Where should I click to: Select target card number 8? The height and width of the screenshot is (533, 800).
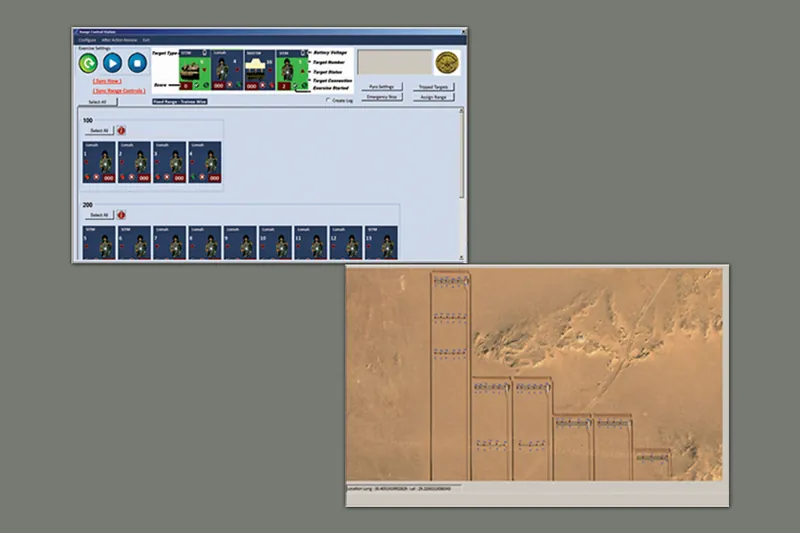click(205, 243)
